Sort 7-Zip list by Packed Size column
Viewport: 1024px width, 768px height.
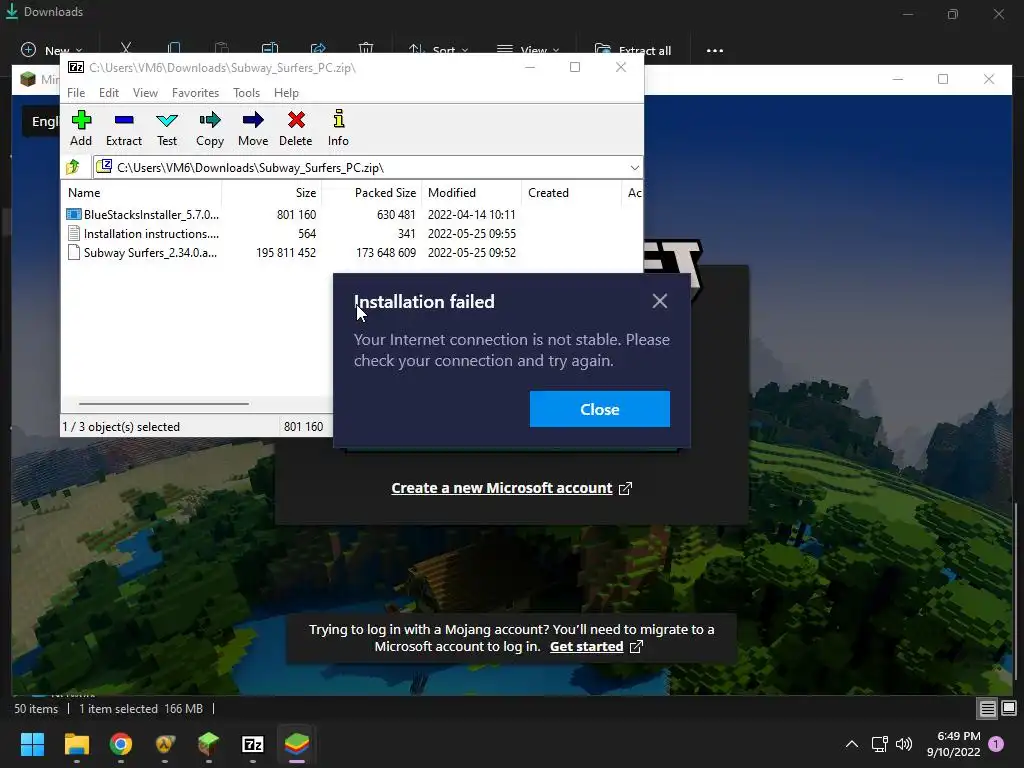click(x=371, y=193)
